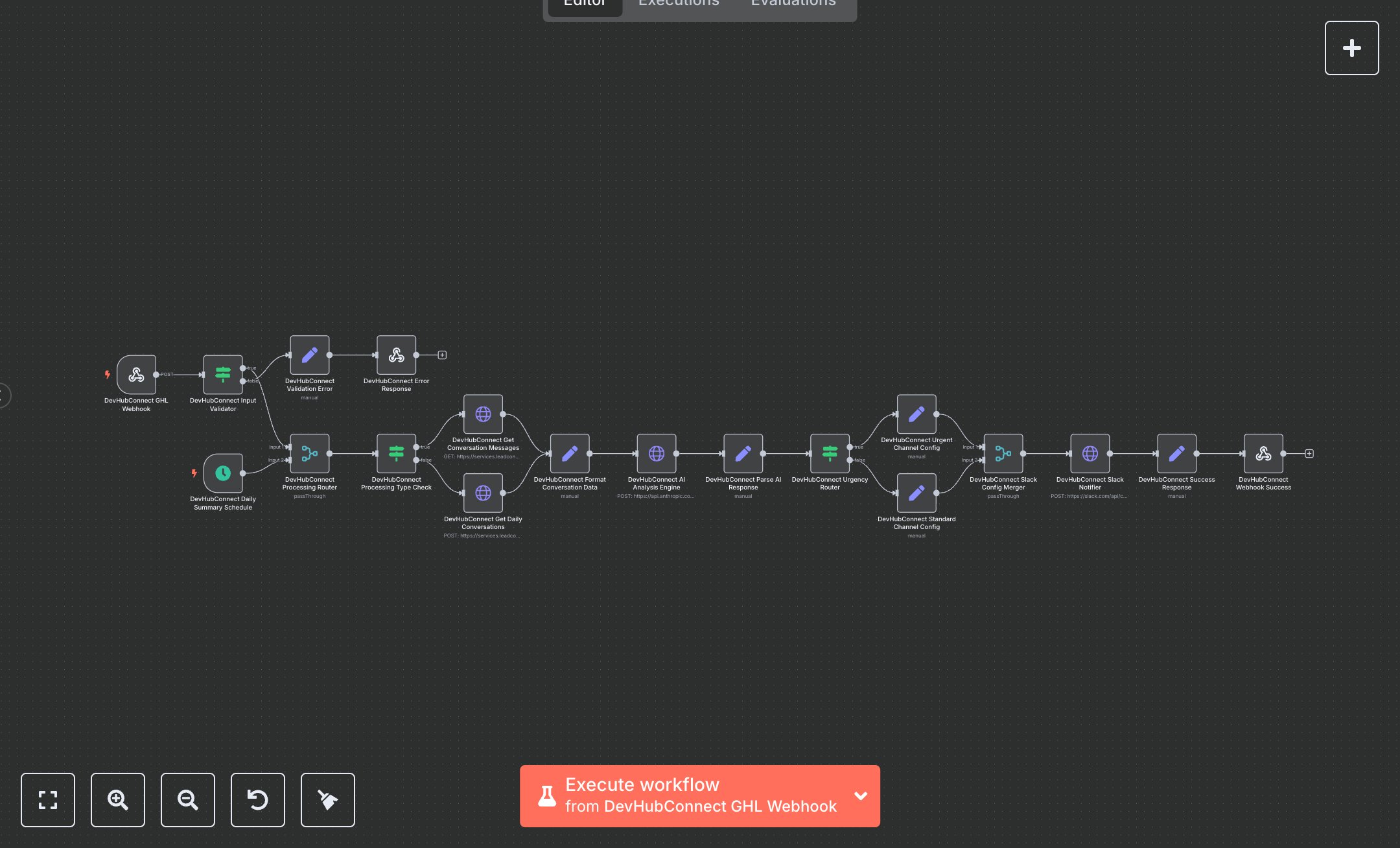This screenshot has height=848, width=1400.
Task: Fit the workflow to the view
Action: (48, 800)
